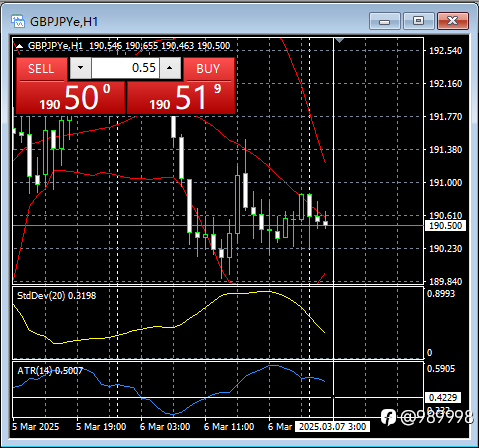Click the GBPJPYe chart window icon
479x448 pixels.
pyautogui.click(x=18, y=21)
